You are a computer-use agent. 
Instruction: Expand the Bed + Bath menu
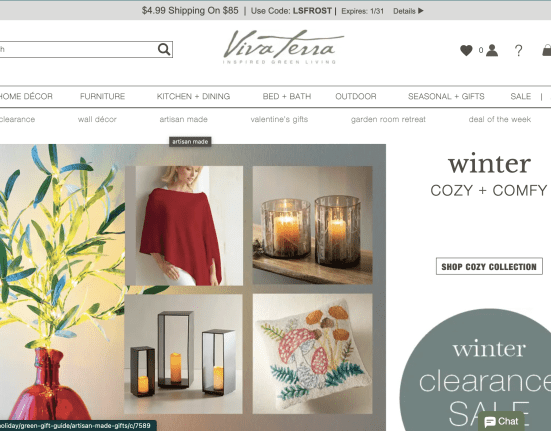pos(287,96)
